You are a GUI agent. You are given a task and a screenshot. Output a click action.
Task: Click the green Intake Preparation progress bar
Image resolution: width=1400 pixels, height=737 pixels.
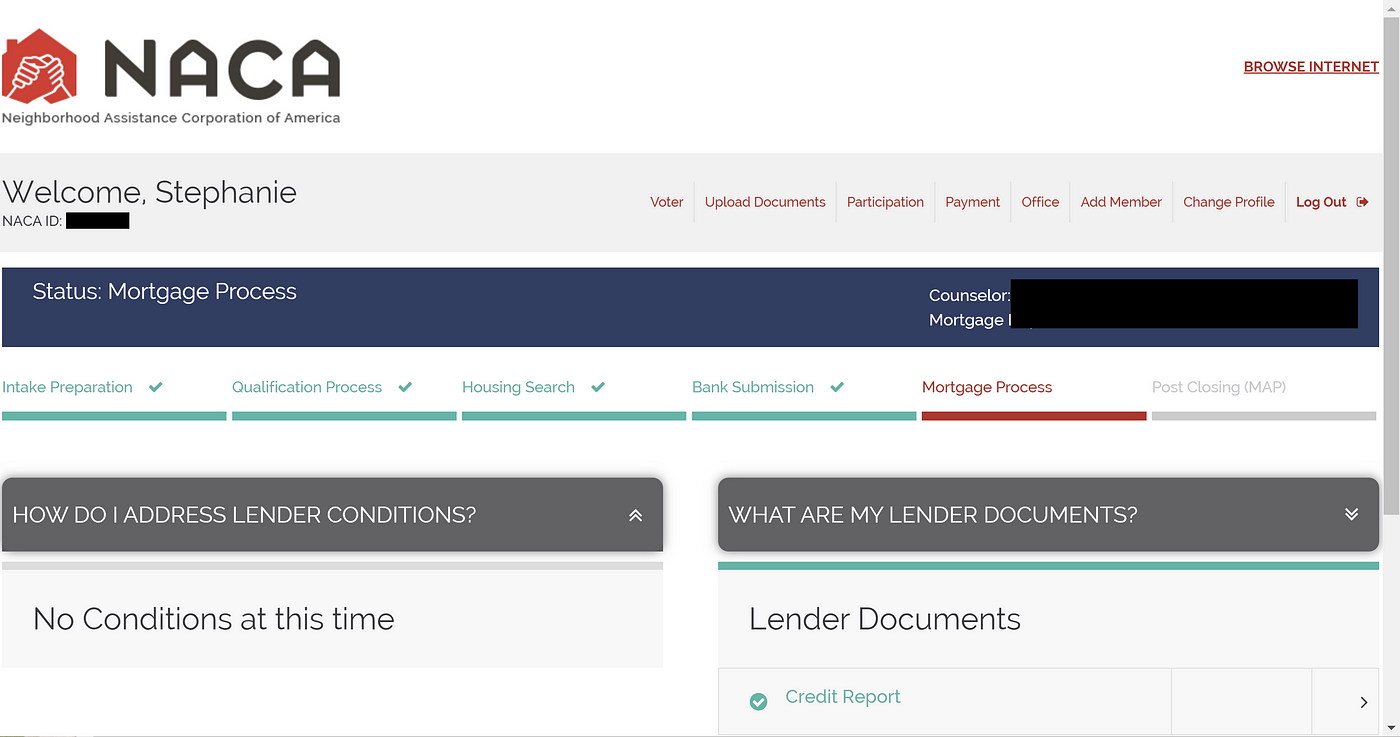tap(114, 416)
